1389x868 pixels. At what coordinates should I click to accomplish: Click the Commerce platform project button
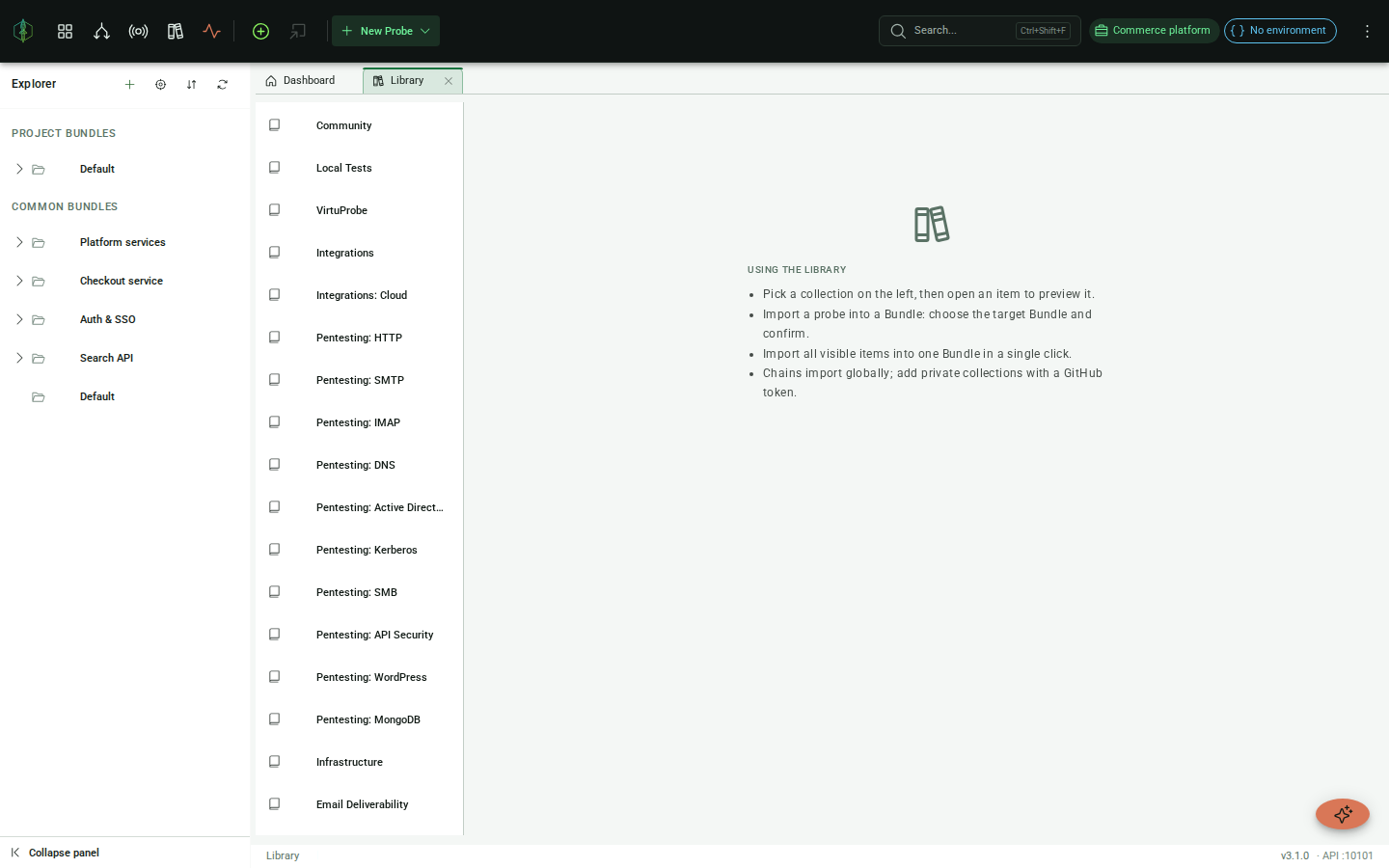[x=1154, y=31]
